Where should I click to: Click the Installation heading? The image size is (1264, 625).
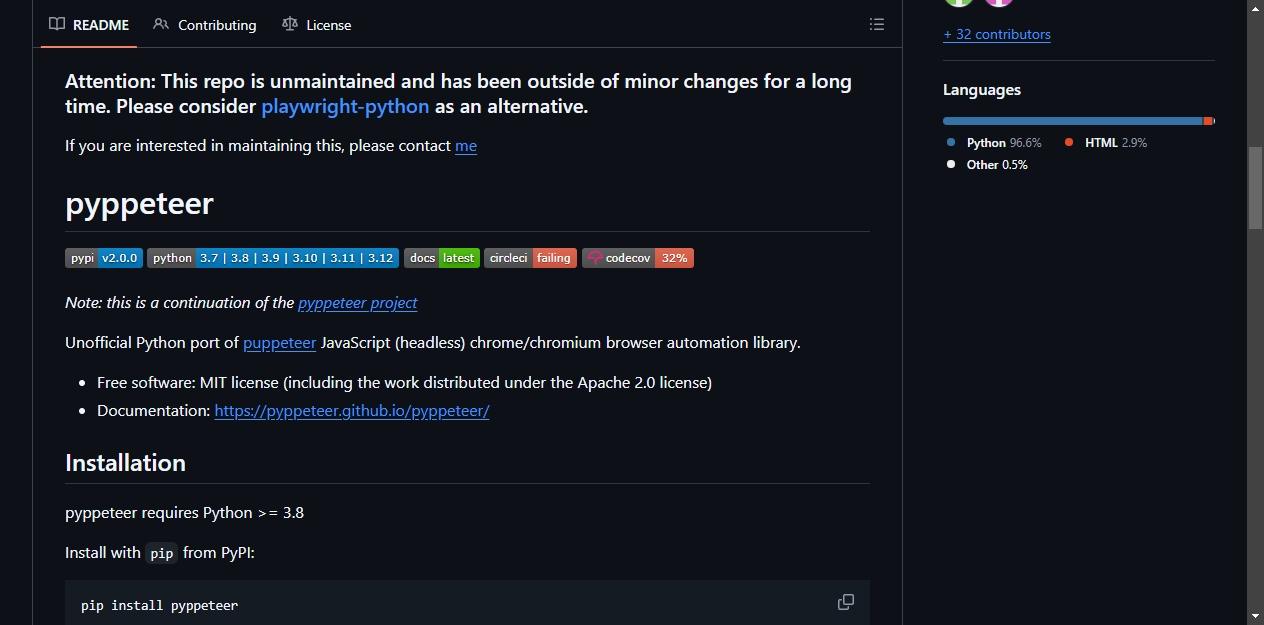(x=125, y=463)
